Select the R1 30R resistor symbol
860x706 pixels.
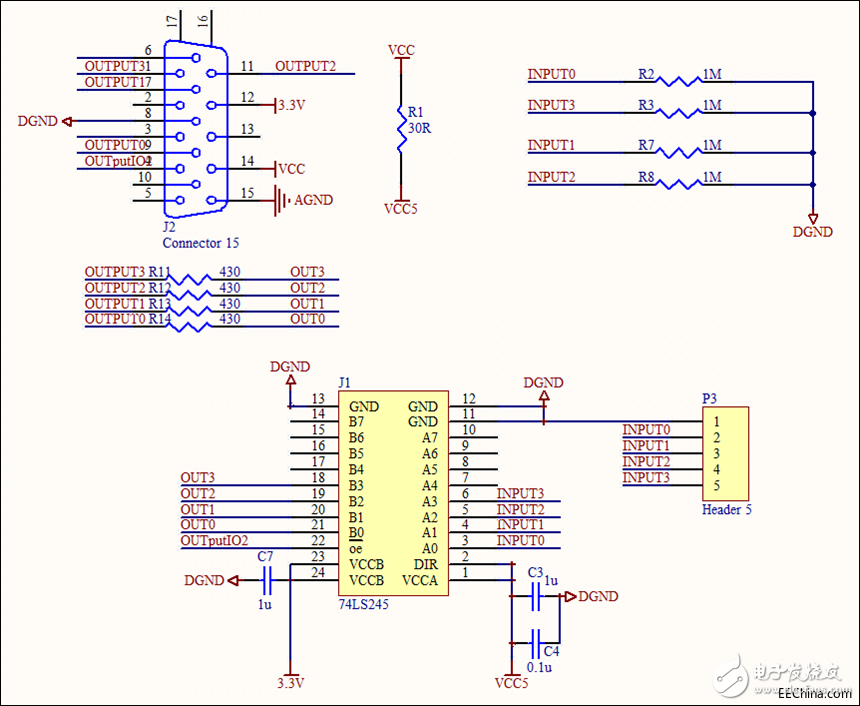pos(400,127)
